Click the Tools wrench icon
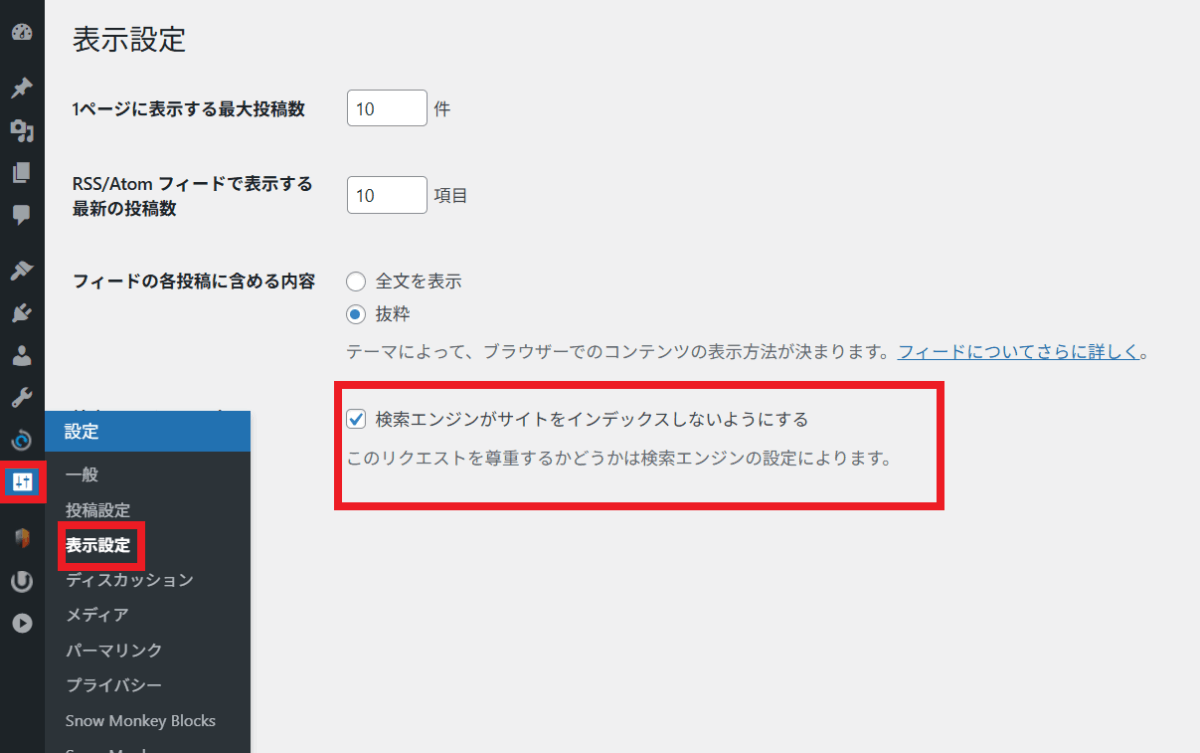 [22, 398]
